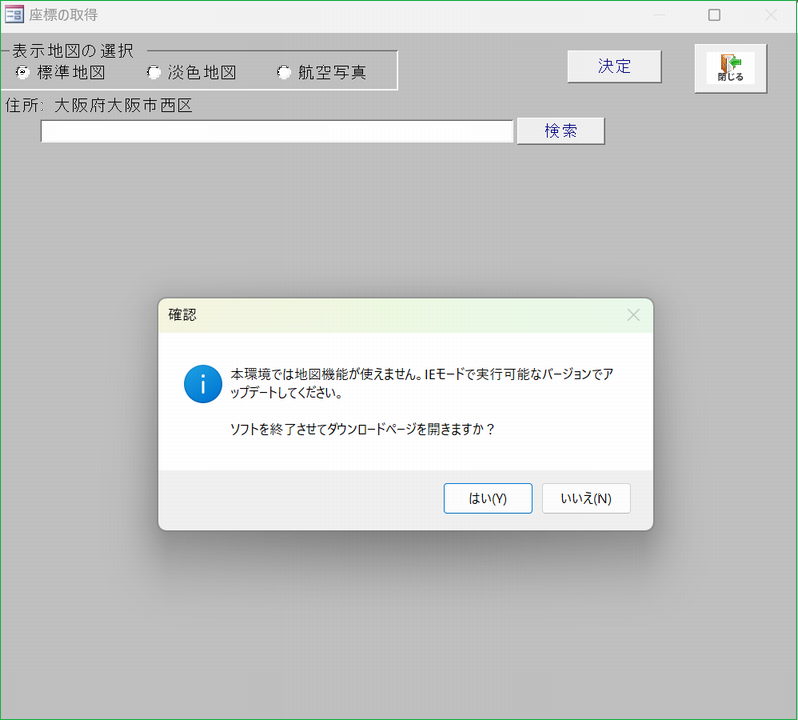The width and height of the screenshot is (798, 720).
Task: Confirm with the はい(Y) button
Action: click(x=488, y=498)
